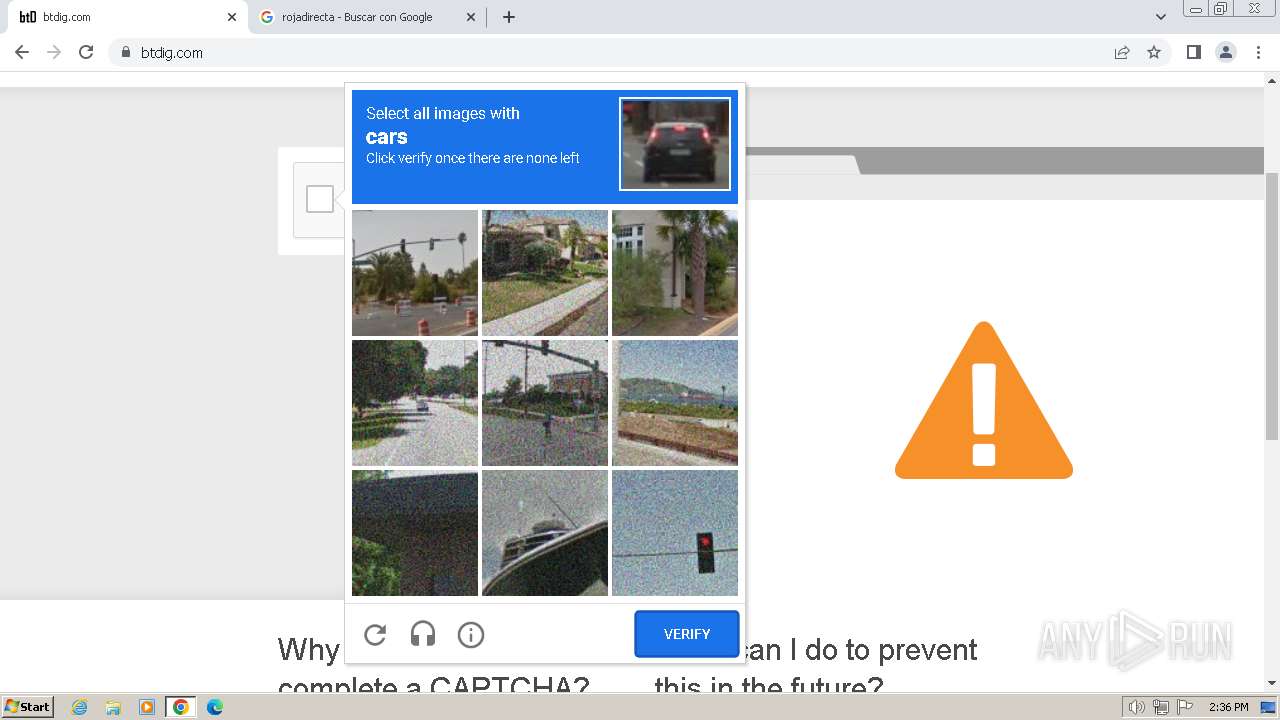This screenshot has height=720, width=1280.
Task: Click the reCAPTCHA reload challenge icon
Action: point(375,634)
